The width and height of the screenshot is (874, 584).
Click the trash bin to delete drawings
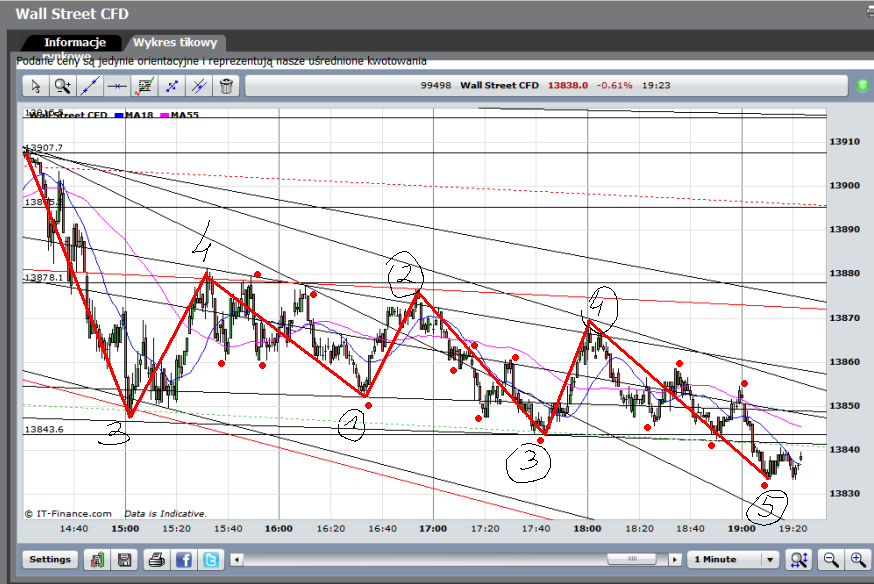pos(226,86)
